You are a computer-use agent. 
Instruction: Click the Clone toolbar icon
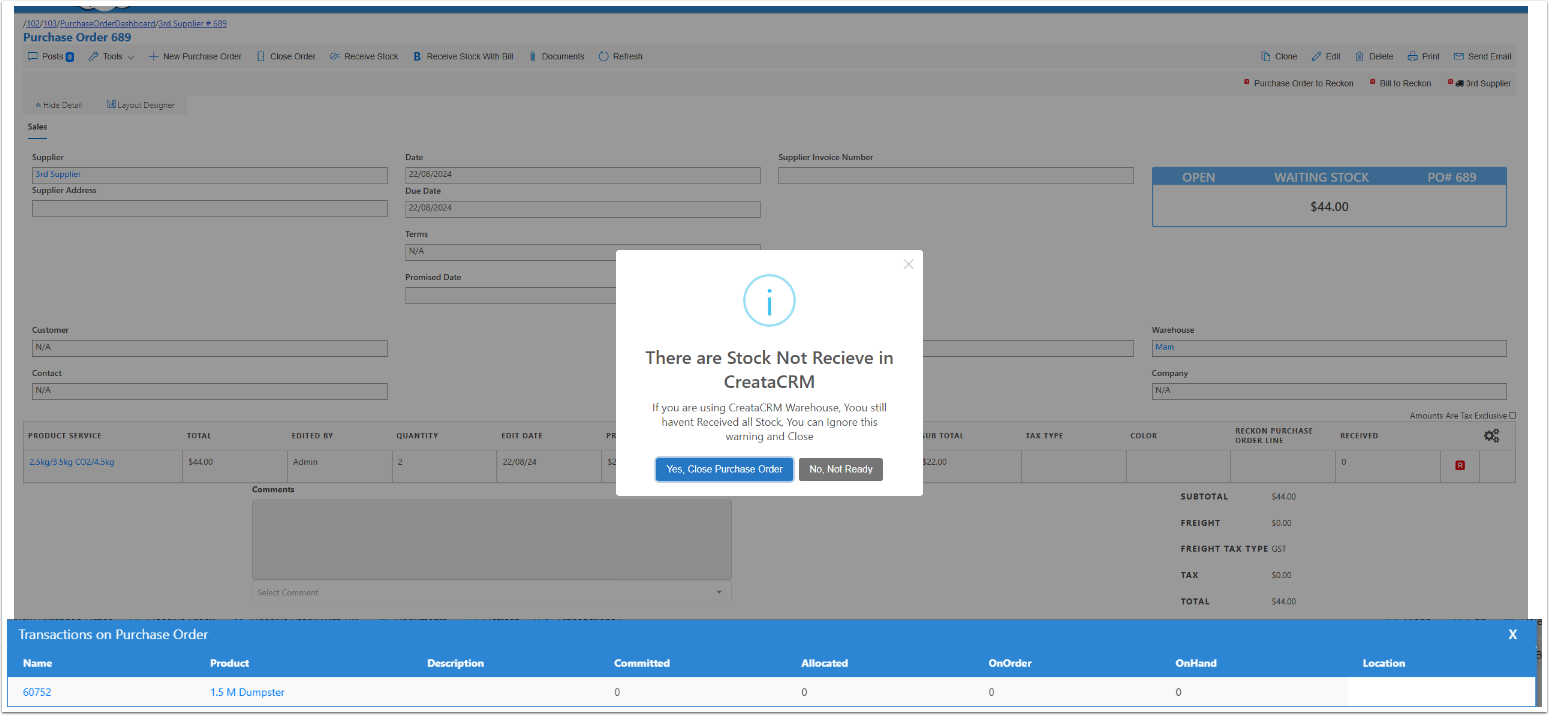pyautogui.click(x=1266, y=57)
